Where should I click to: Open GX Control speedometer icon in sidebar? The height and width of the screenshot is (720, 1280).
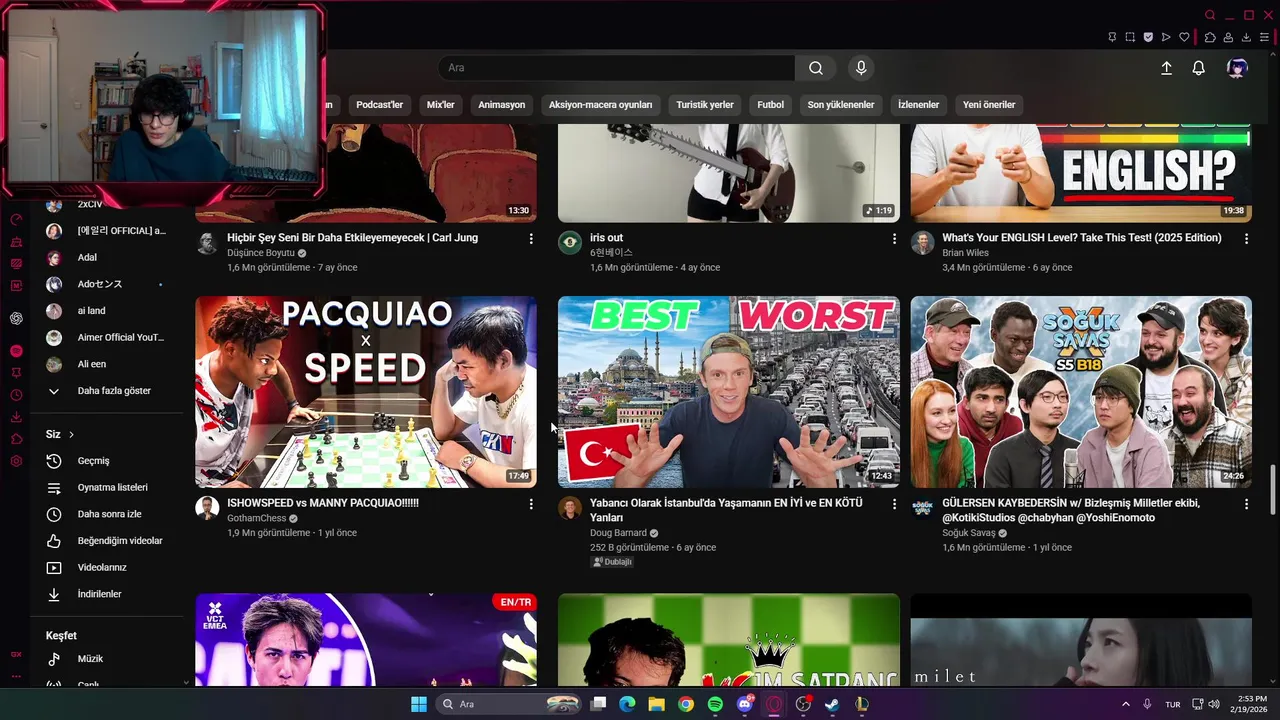[16, 219]
